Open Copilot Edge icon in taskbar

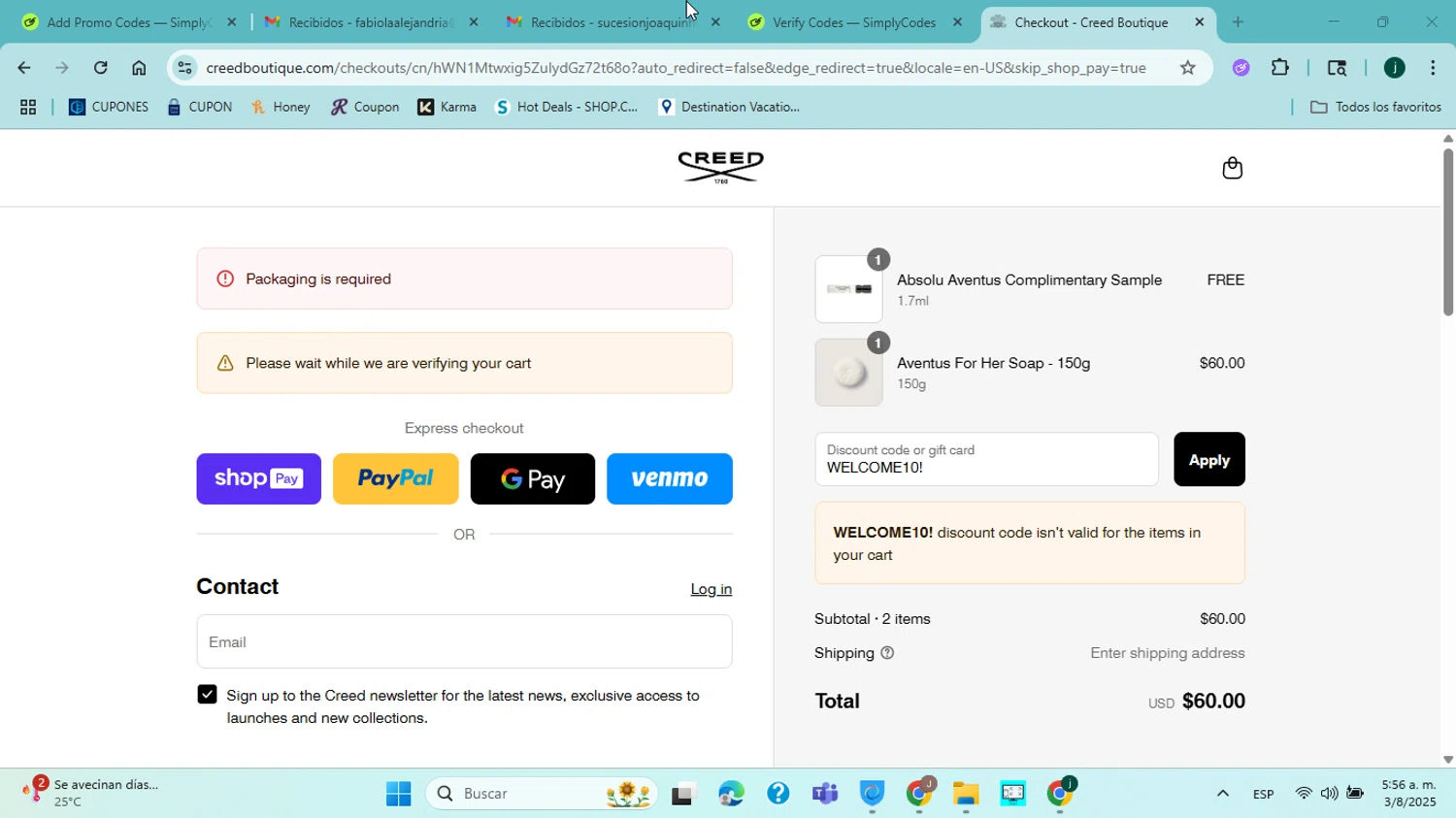pyautogui.click(x=731, y=794)
